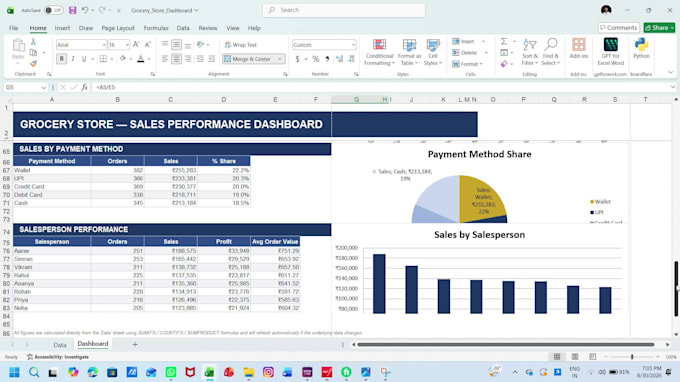Click the Python add-in icon

tap(641, 49)
